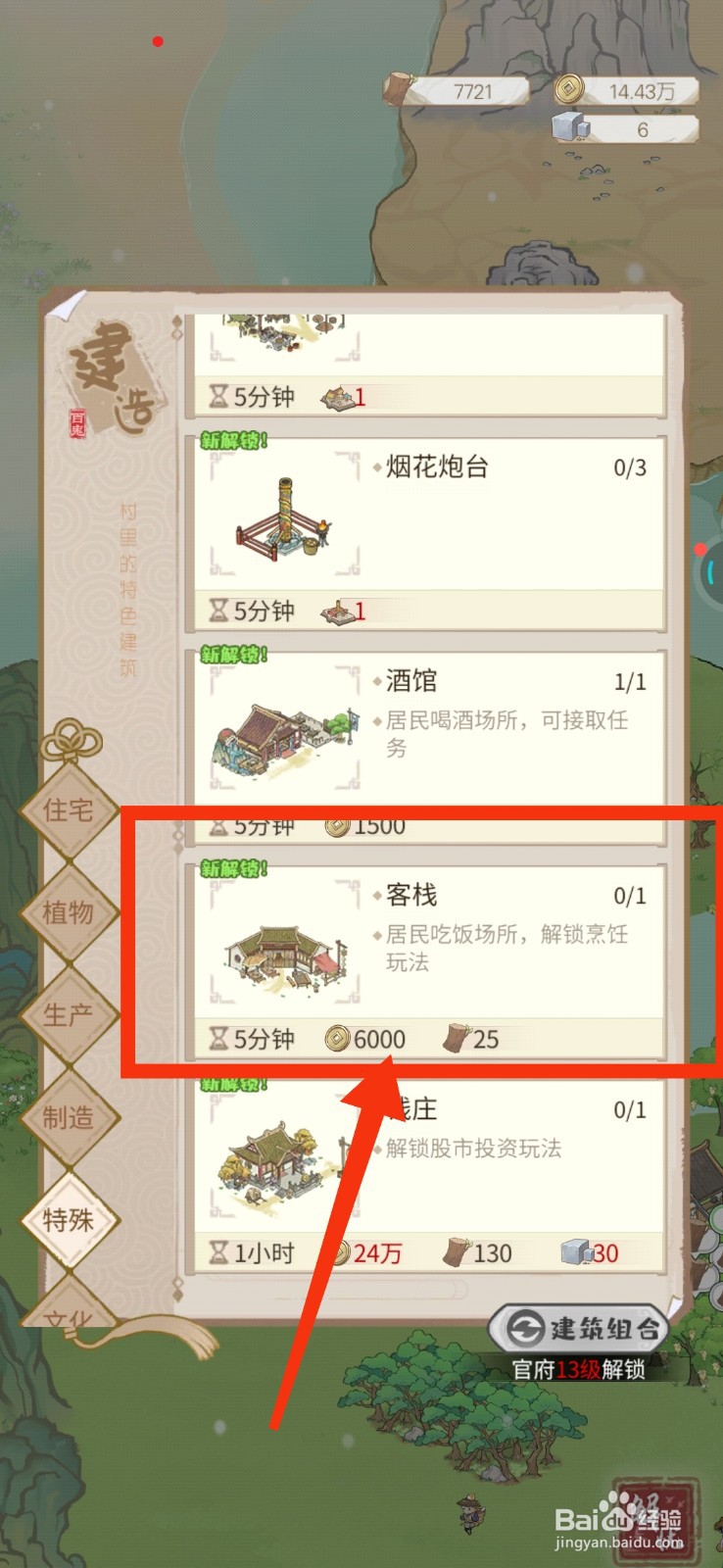
Task: Select the 住宅 category tab
Action: pyautogui.click(x=68, y=811)
